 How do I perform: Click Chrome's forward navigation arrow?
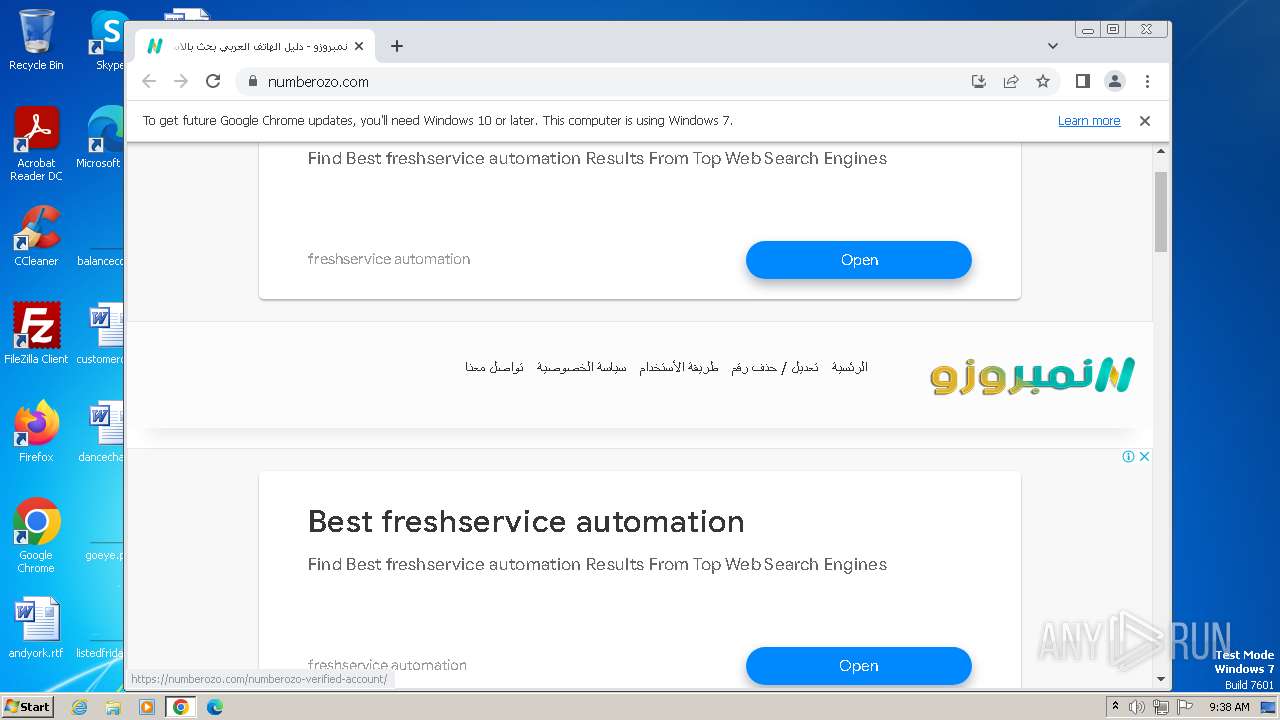click(181, 82)
